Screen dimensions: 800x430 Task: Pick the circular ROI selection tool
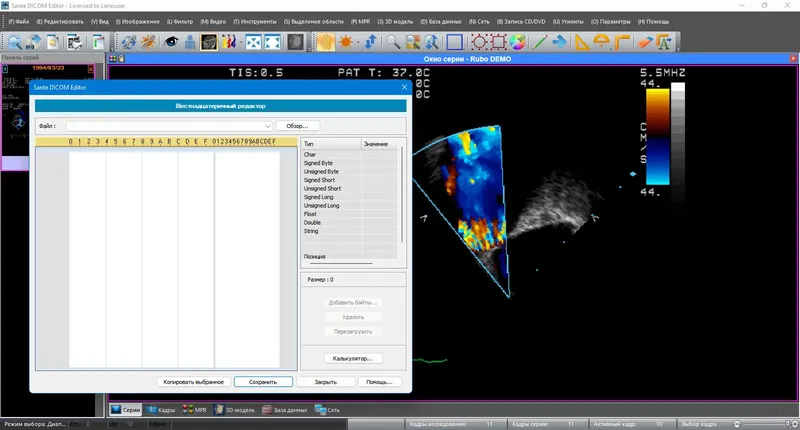[479, 42]
